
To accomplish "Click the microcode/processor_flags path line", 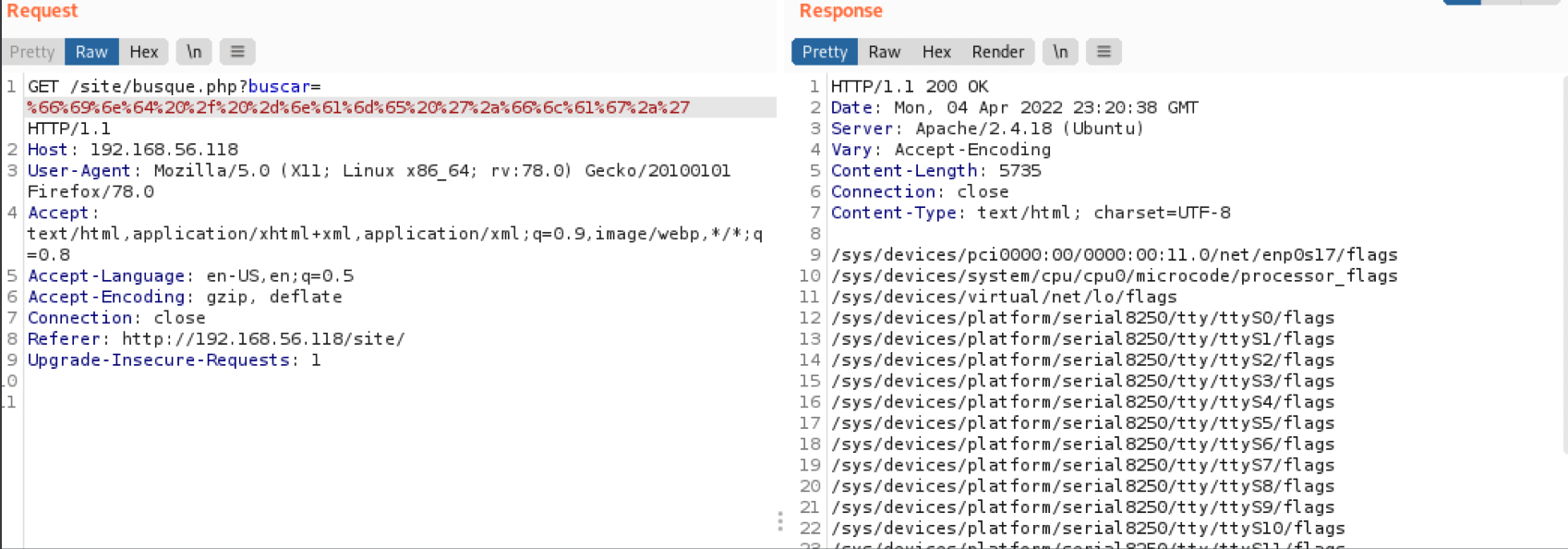I will click(1115, 276).
